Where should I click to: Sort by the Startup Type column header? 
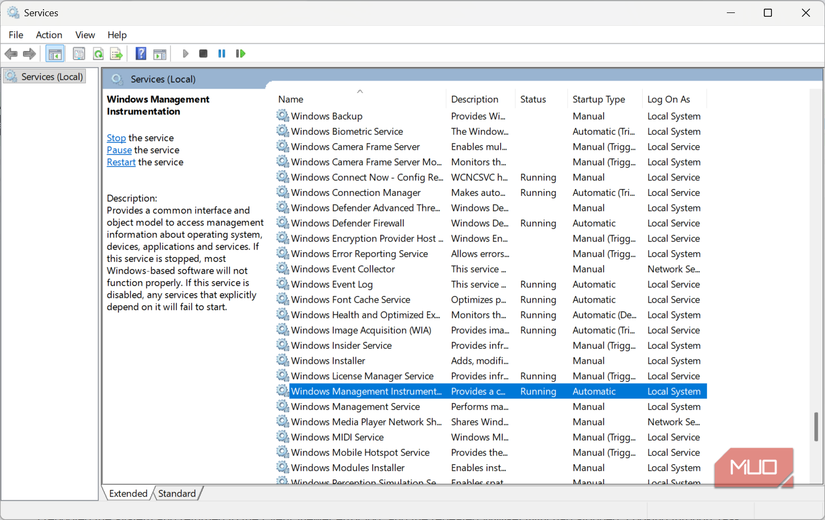(x=606, y=99)
